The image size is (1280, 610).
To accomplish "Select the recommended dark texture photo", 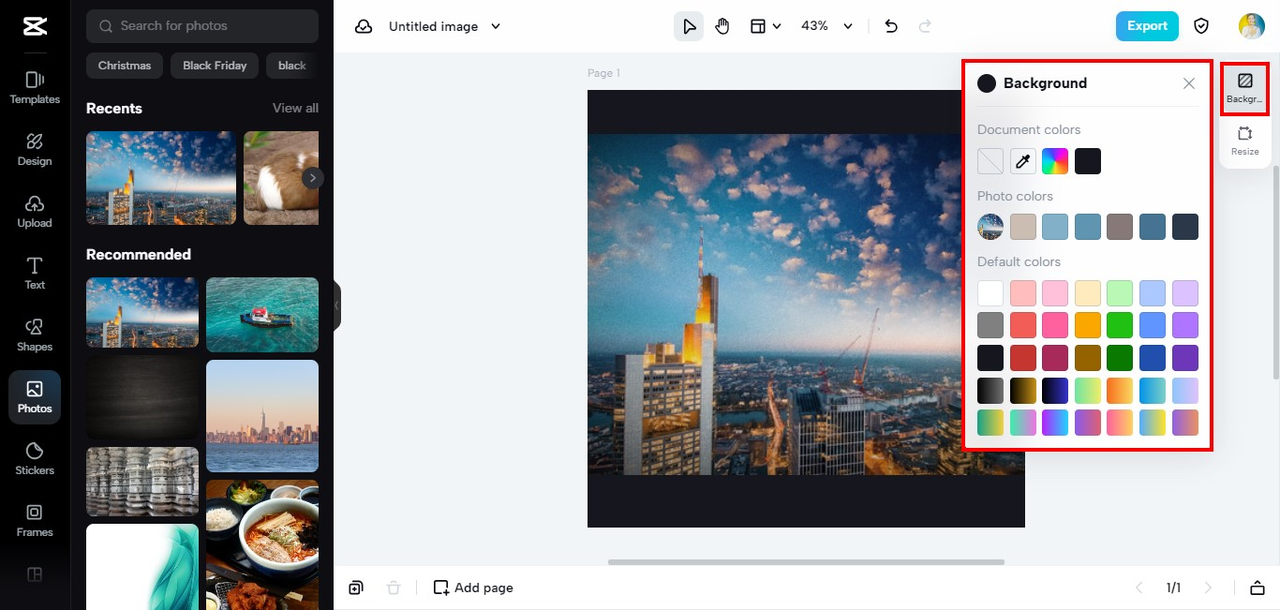I will (x=142, y=398).
